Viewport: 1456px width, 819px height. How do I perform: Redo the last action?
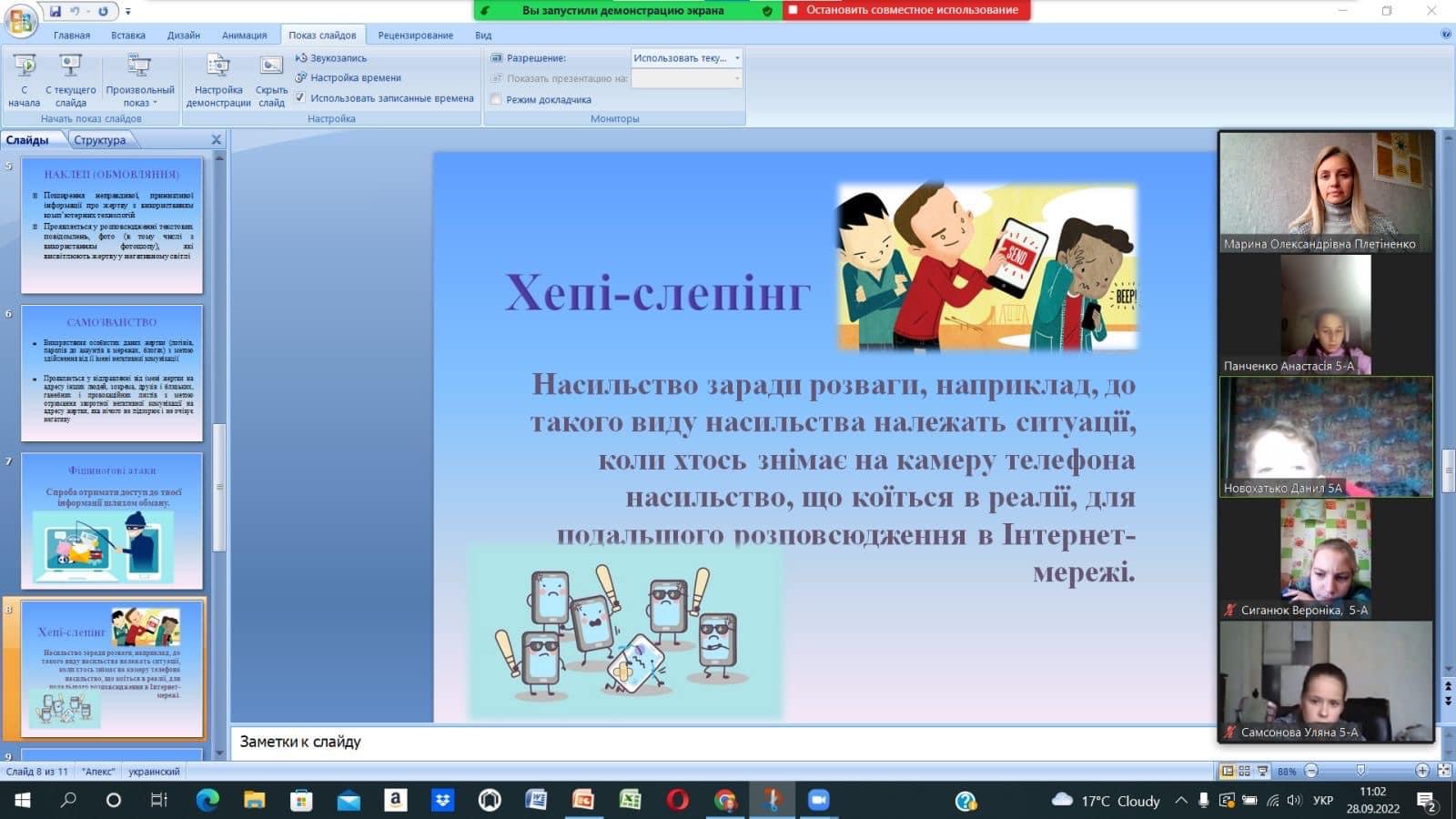[x=103, y=11]
